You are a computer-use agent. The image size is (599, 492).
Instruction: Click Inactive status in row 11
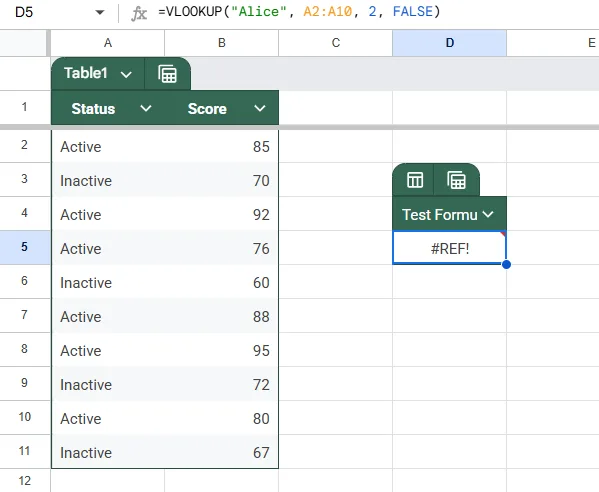[108, 452]
